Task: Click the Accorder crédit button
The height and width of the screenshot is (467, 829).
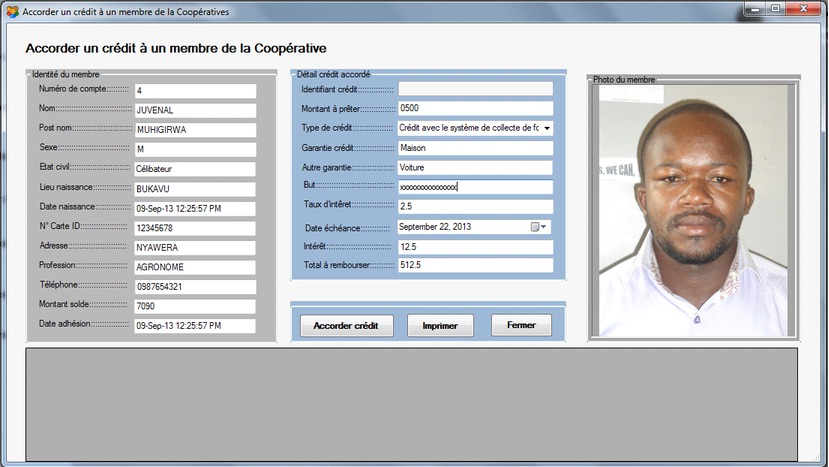Action: click(x=346, y=326)
